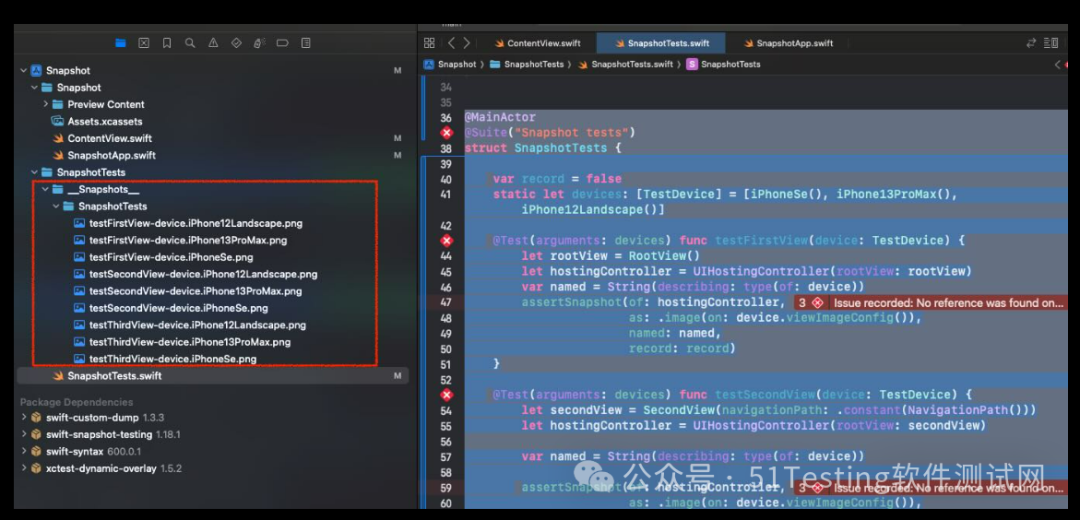1080x520 pixels.
Task: Go forward with the editor forward arrow
Action: tap(467, 43)
